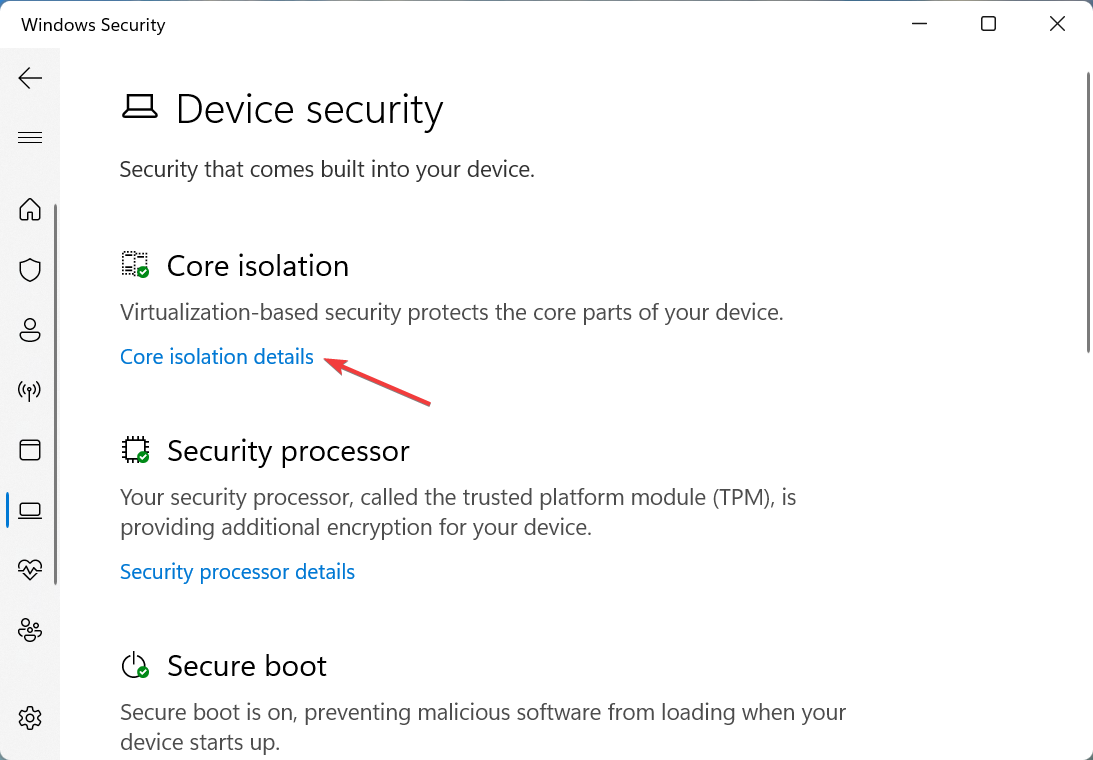The height and width of the screenshot is (760, 1093).
Task: Open Firewall & network protection icon
Action: (30, 390)
